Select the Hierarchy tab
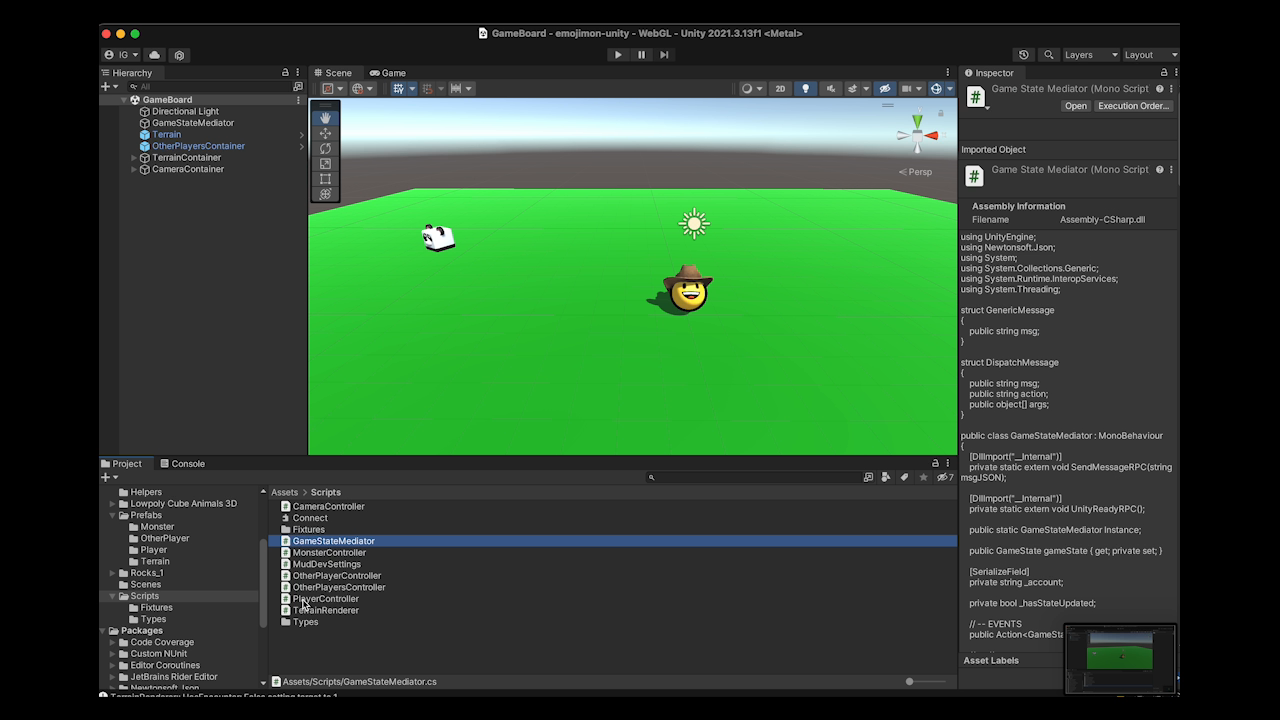1280x720 pixels. click(127, 73)
